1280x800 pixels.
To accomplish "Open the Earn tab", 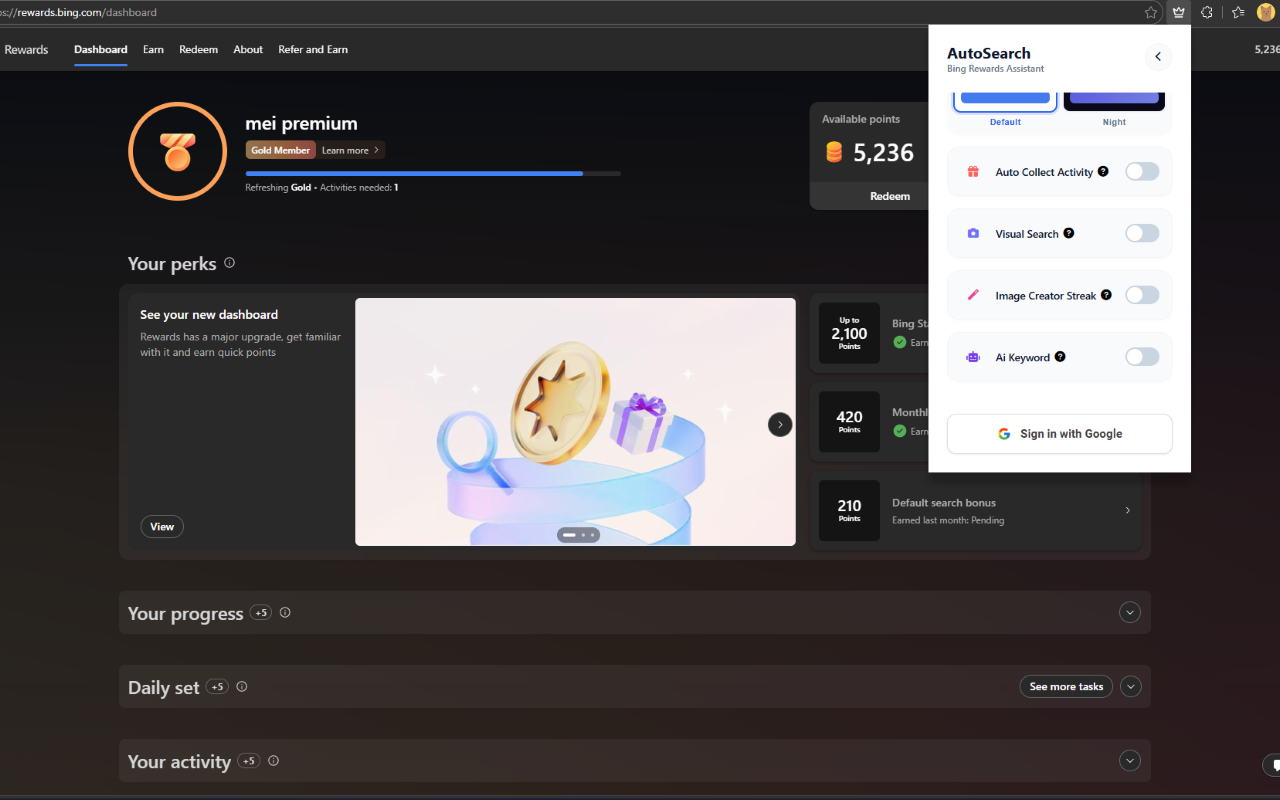I will (153, 49).
